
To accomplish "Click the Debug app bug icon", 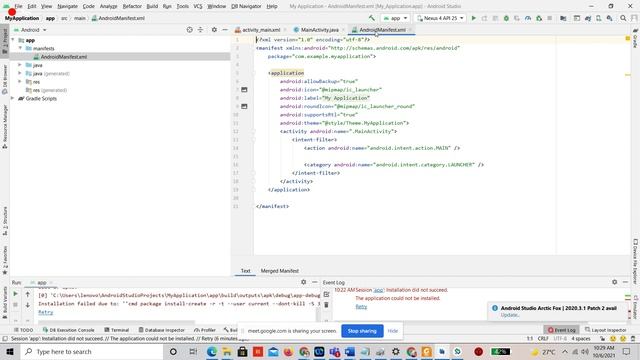I will (x=506, y=18).
